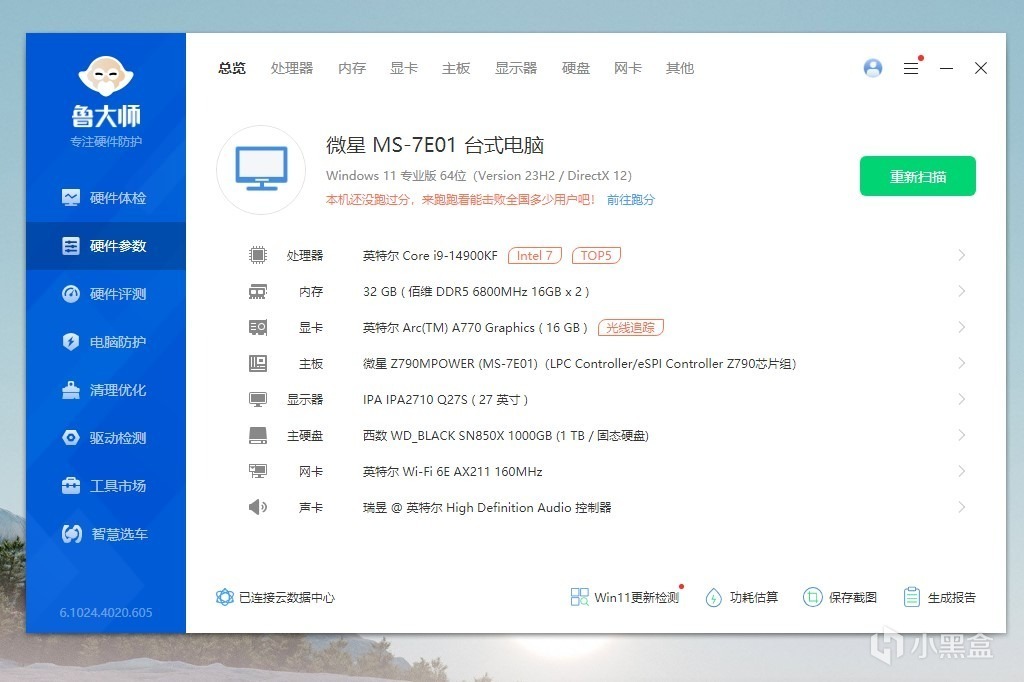
Task: Switch to the 内存 tab
Action: tap(352, 68)
